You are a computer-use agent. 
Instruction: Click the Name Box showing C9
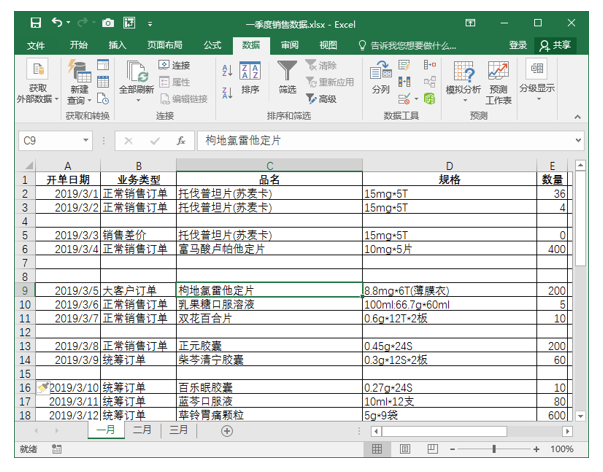(50, 140)
